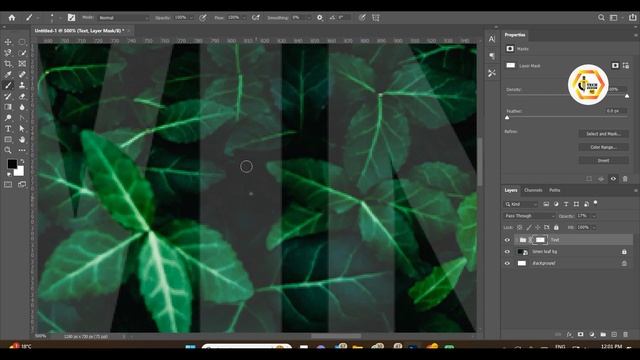Toggle lock all for layer
Viewport: 640px width, 360px height.
click(x=556, y=227)
